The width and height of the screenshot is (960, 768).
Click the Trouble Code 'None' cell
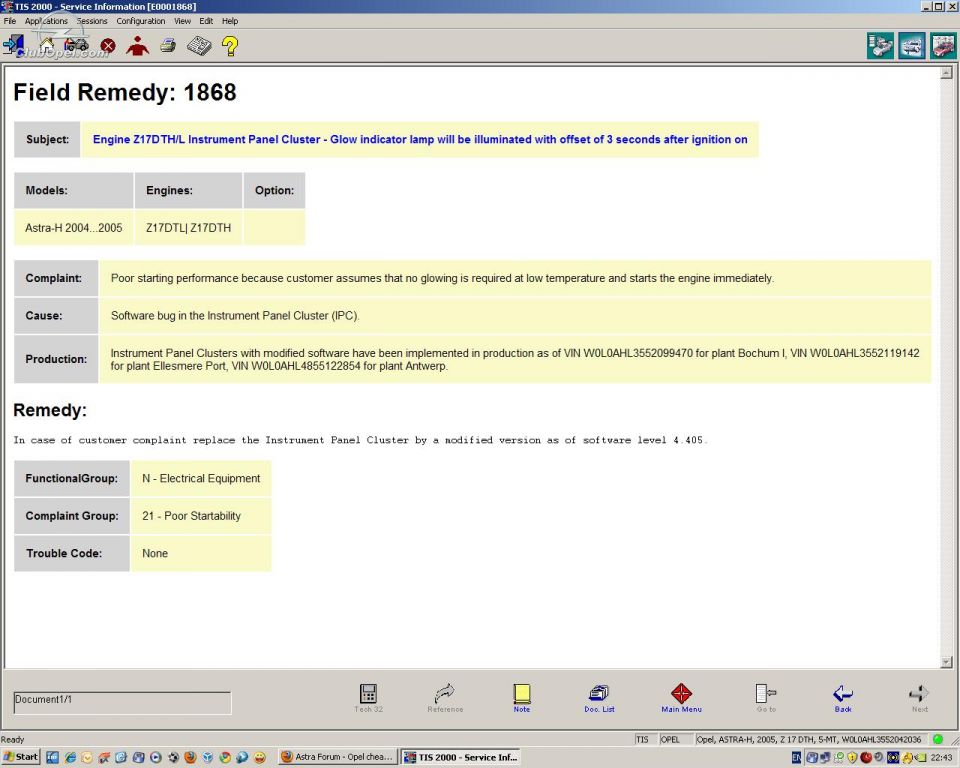pyautogui.click(x=201, y=553)
